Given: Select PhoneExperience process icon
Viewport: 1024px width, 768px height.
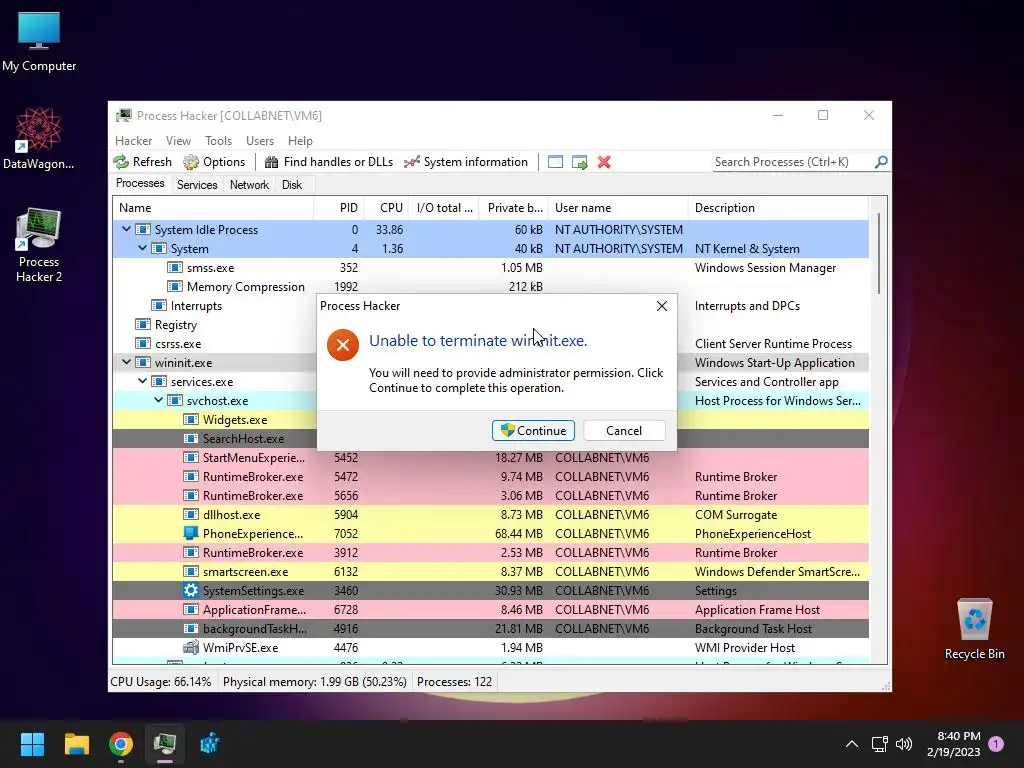Looking at the screenshot, I should pyautogui.click(x=191, y=534).
